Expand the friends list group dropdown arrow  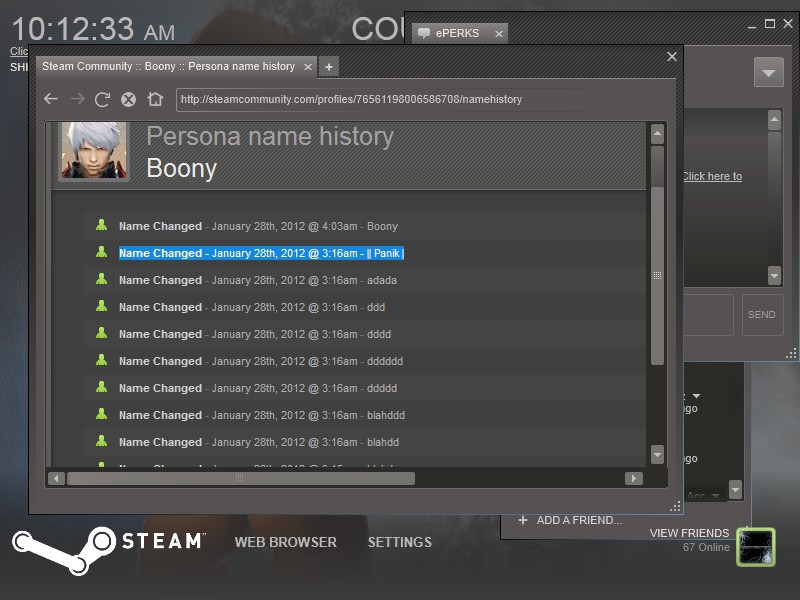[696, 396]
